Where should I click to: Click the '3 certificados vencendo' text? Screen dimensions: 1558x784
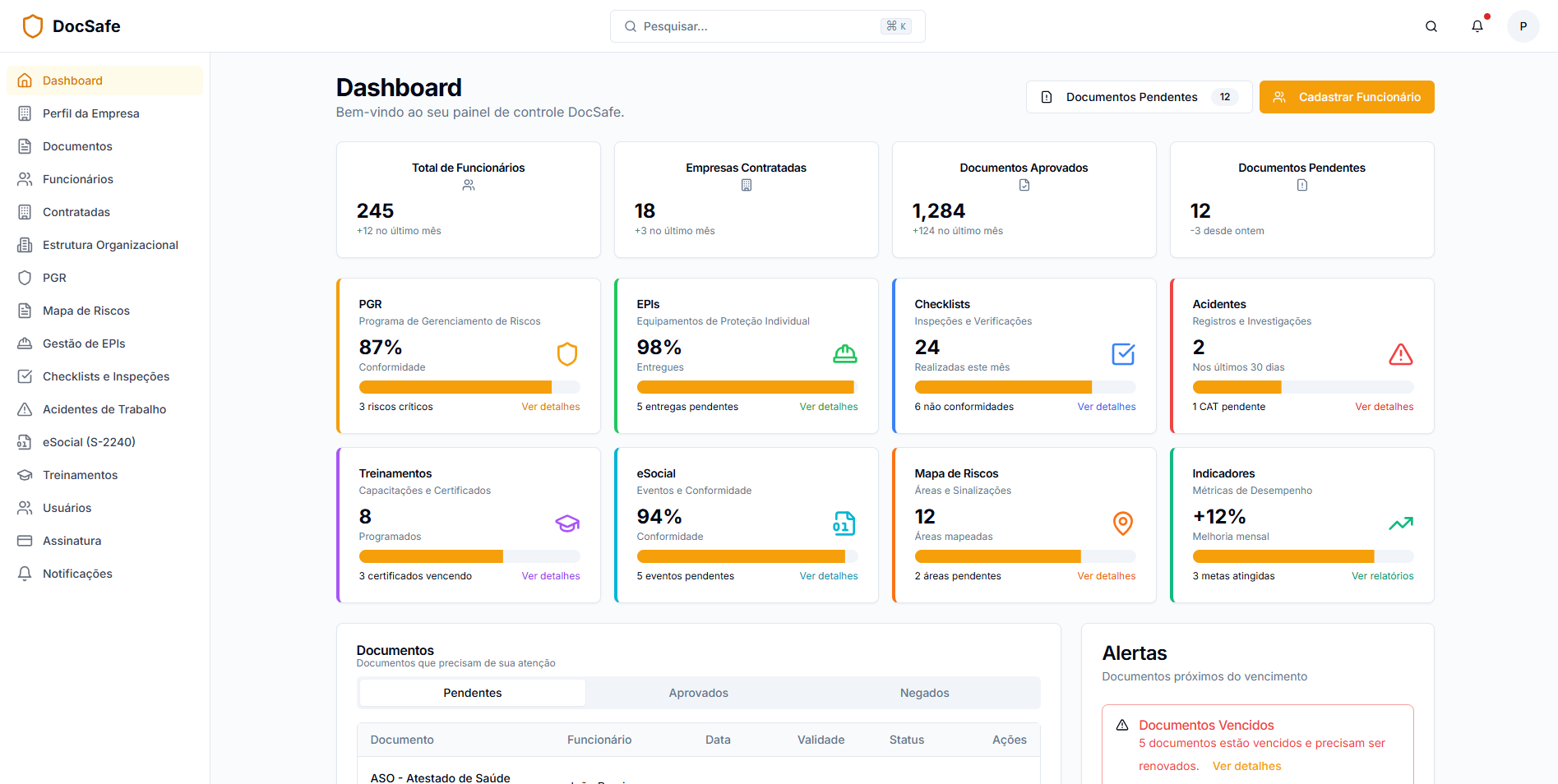[416, 576]
